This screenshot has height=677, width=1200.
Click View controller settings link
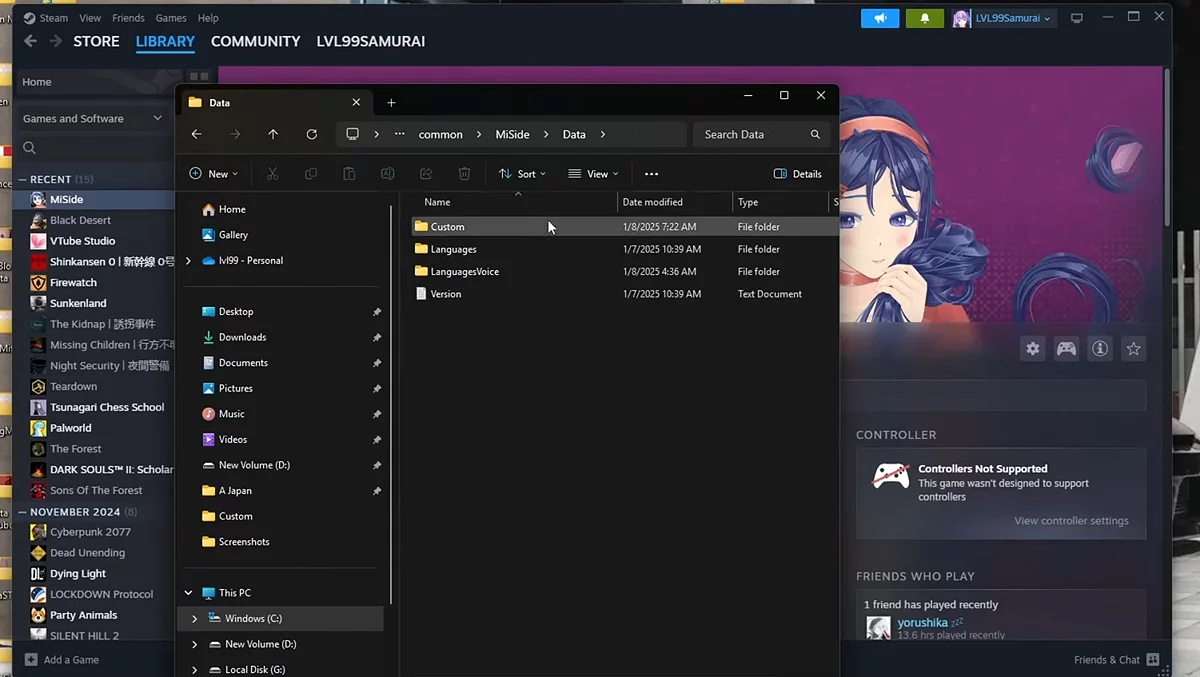1071,521
